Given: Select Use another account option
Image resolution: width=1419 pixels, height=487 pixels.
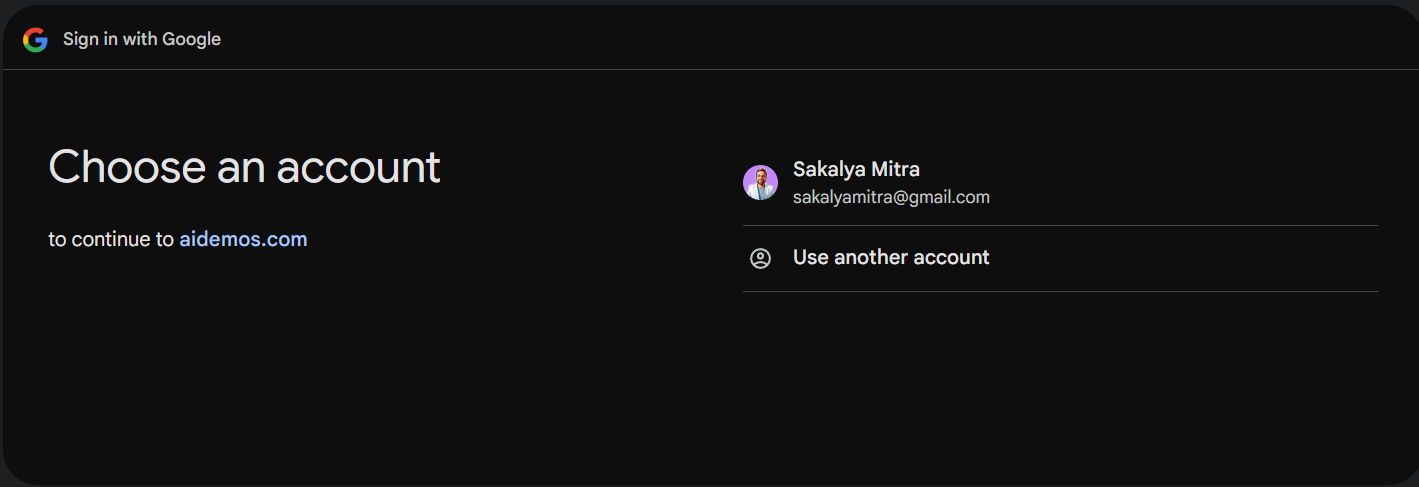Looking at the screenshot, I should coord(1060,258).
